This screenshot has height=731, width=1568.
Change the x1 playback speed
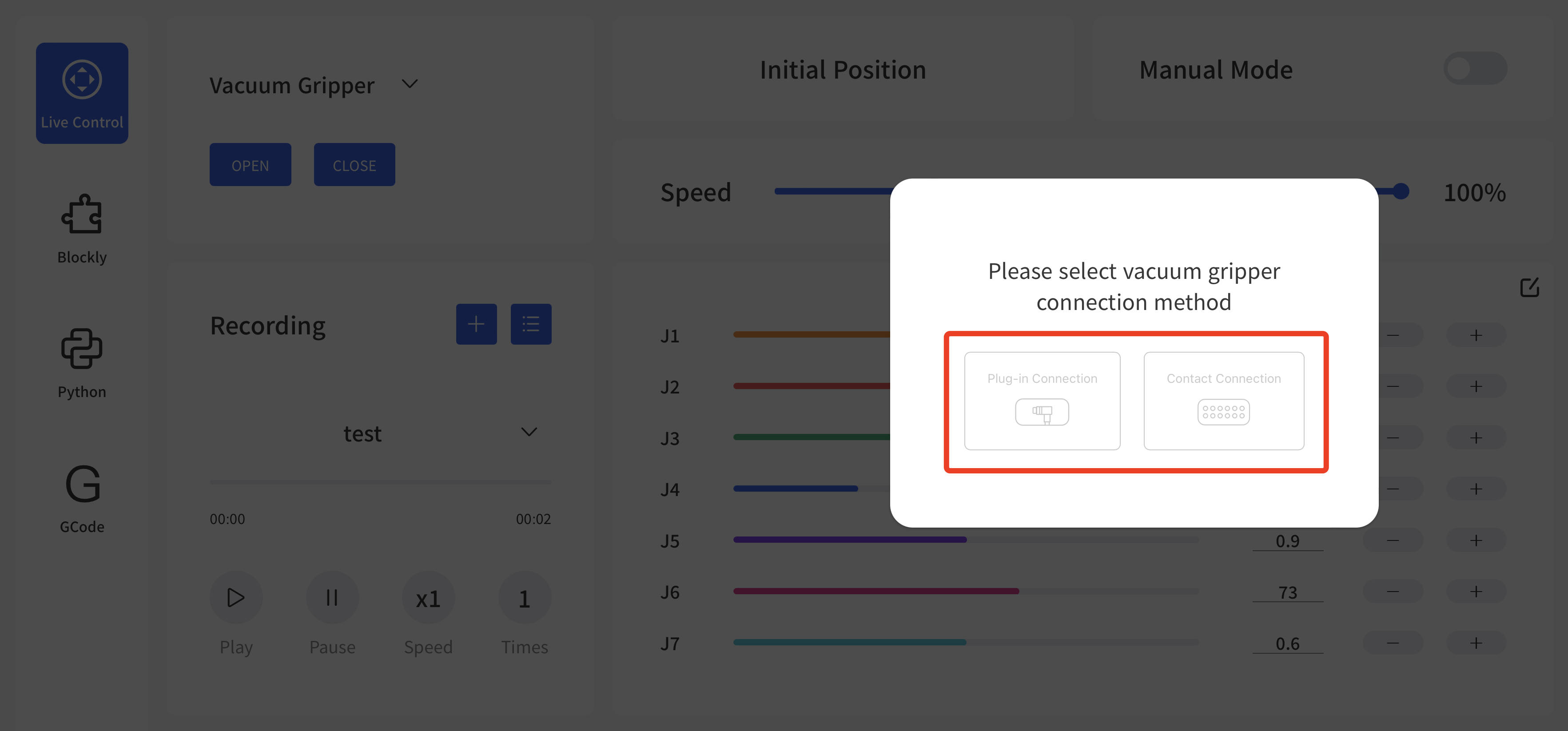[x=428, y=598]
